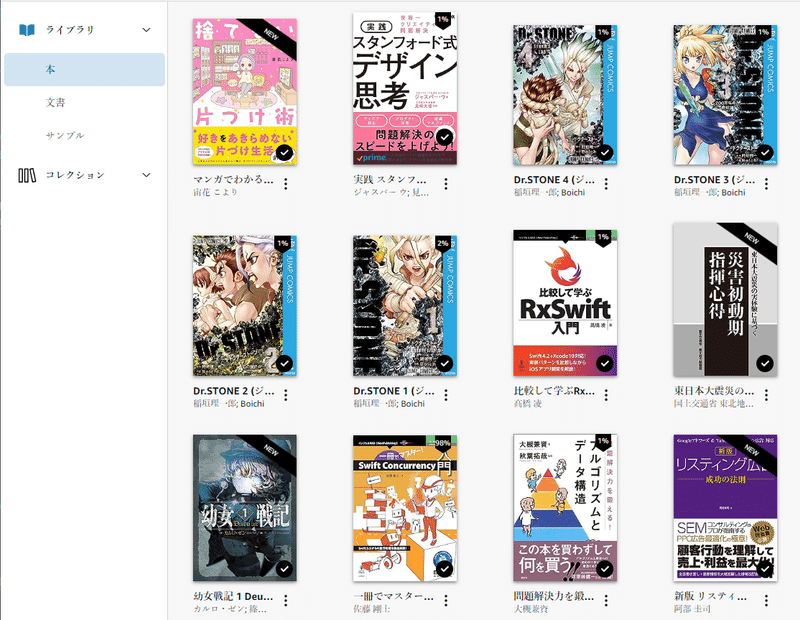Open the 災害初動期指揮心得 book cover

(x=726, y=300)
